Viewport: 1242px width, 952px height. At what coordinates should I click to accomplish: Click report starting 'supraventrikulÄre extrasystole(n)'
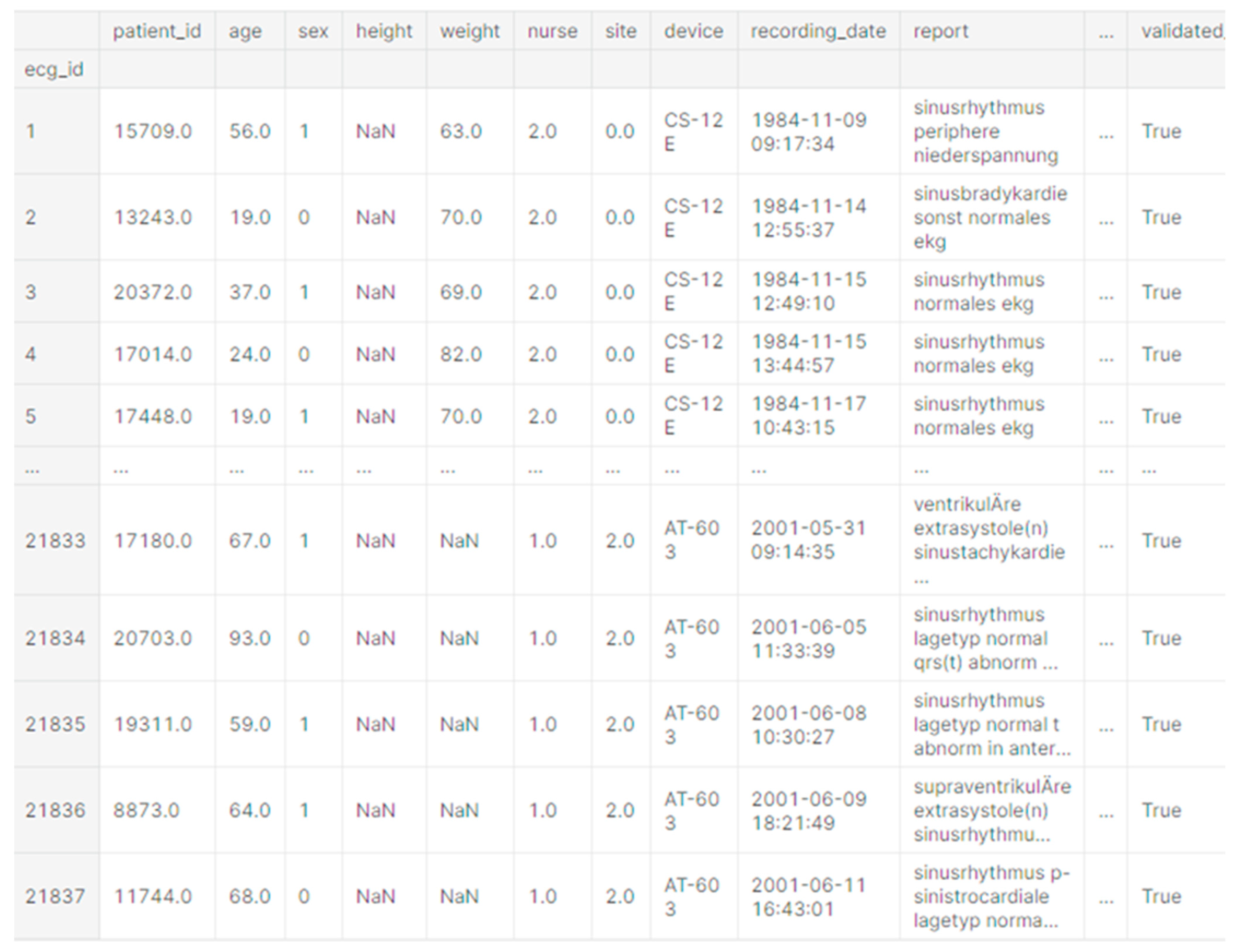pos(992,810)
